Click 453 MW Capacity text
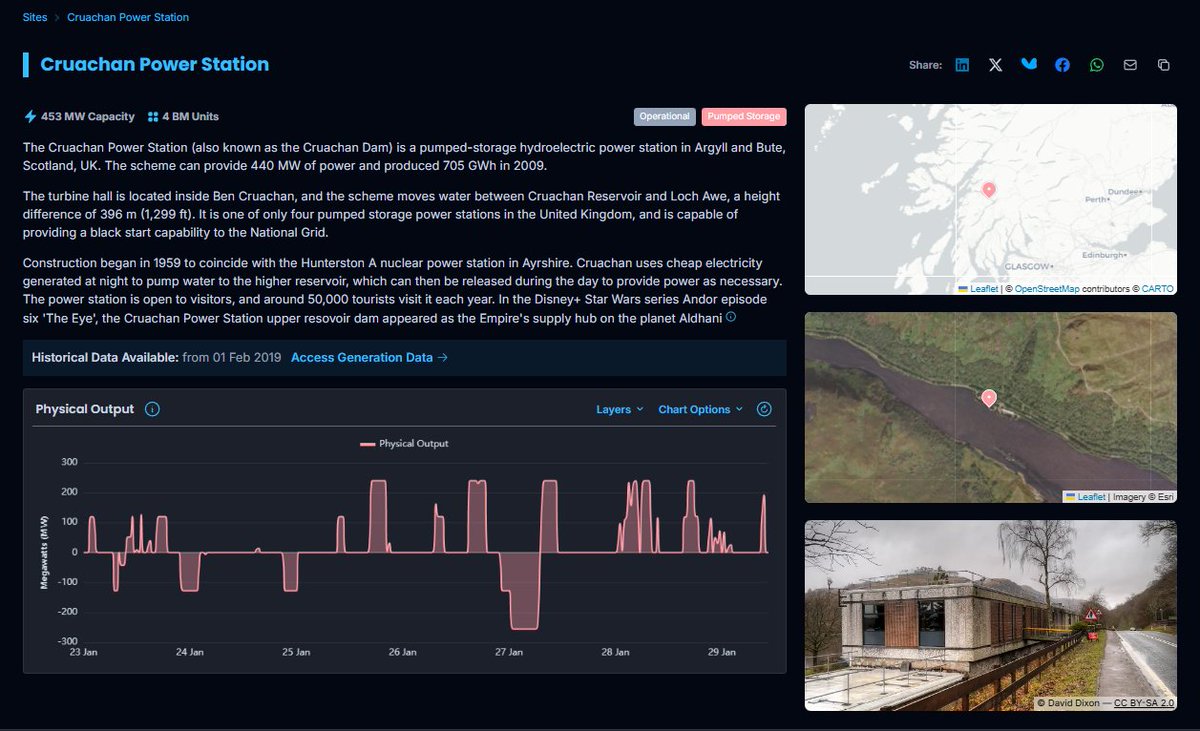 [88, 117]
